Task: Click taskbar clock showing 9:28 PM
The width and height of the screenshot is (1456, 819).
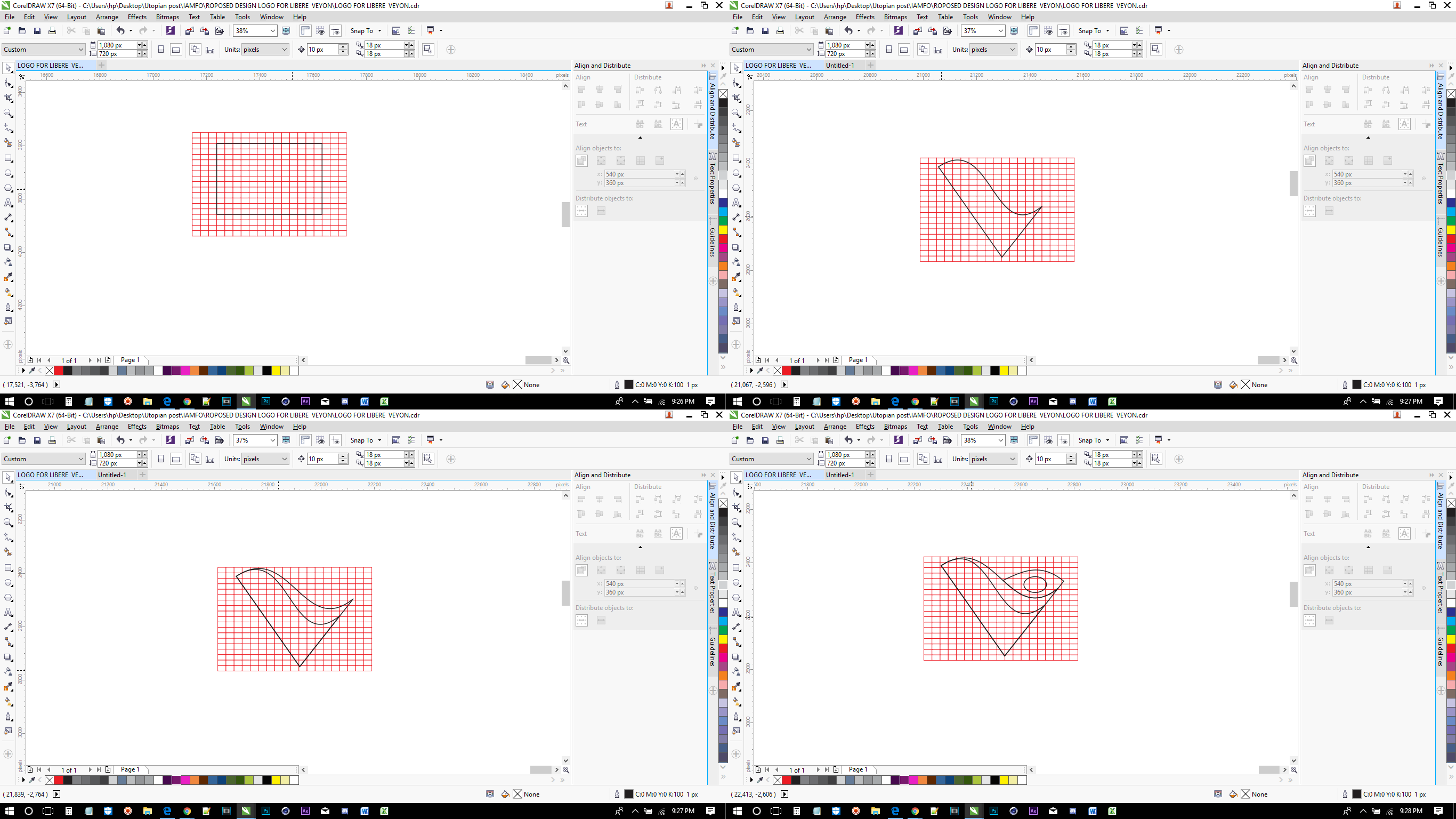Action: [x=1411, y=810]
